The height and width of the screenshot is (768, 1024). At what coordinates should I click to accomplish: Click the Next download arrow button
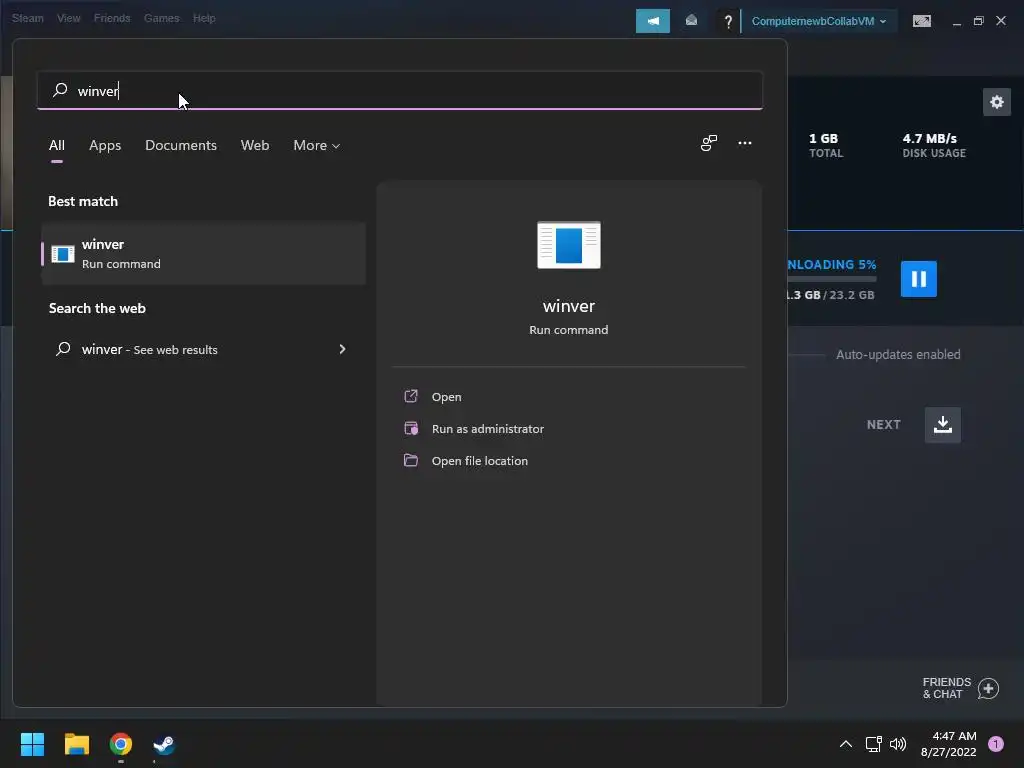point(942,425)
